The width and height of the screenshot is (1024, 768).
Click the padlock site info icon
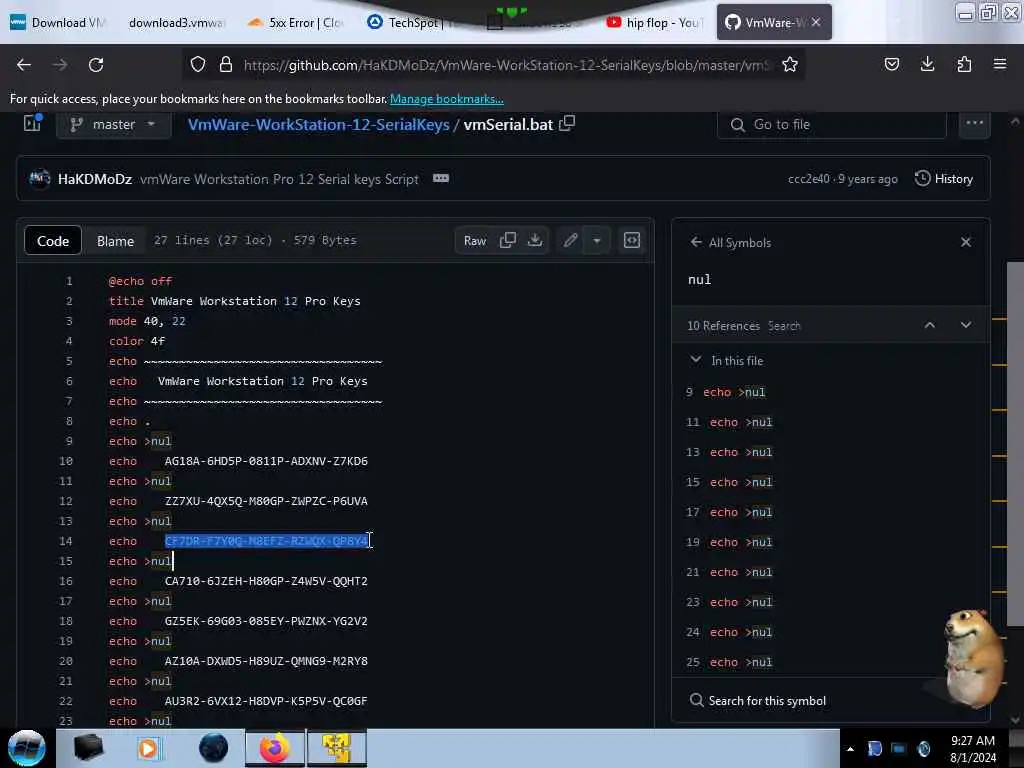(x=226, y=65)
